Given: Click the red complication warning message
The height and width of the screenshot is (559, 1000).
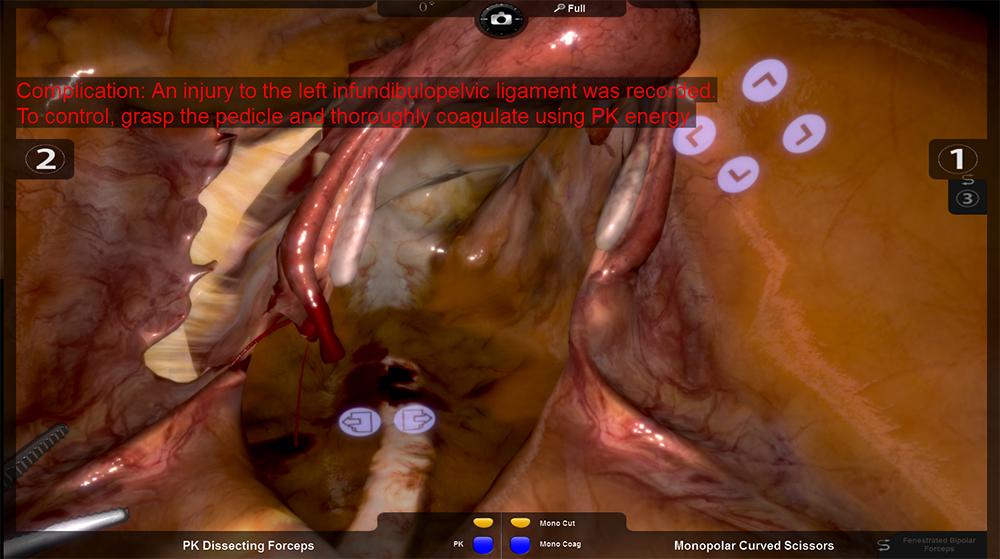Looking at the screenshot, I should [x=366, y=104].
